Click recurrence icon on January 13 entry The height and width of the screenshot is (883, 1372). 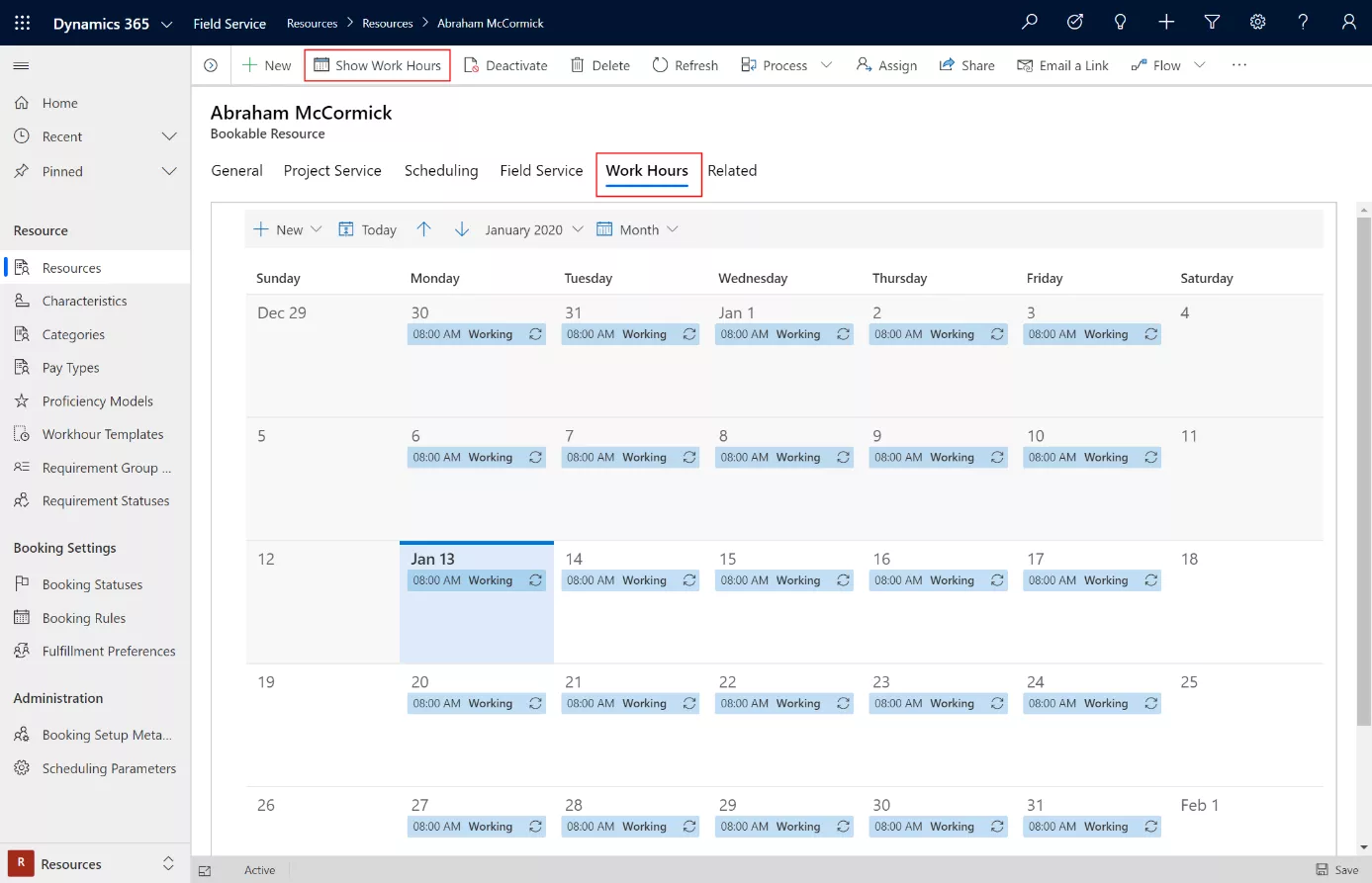(535, 580)
